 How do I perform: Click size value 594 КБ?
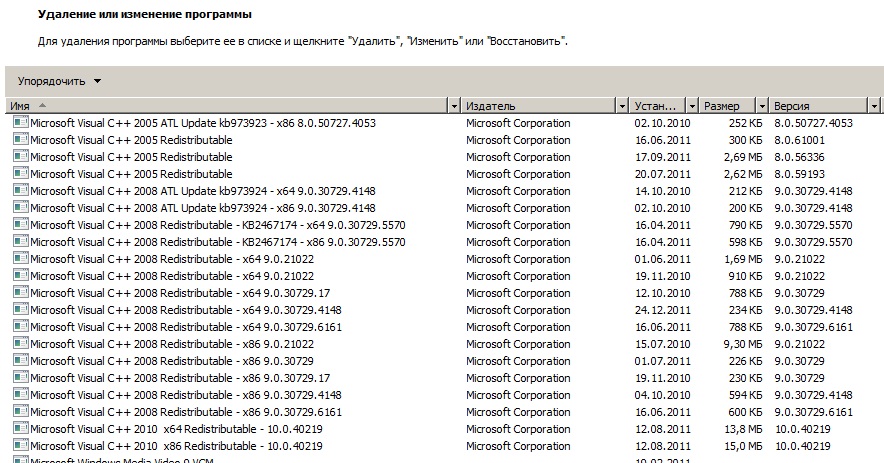pos(745,395)
